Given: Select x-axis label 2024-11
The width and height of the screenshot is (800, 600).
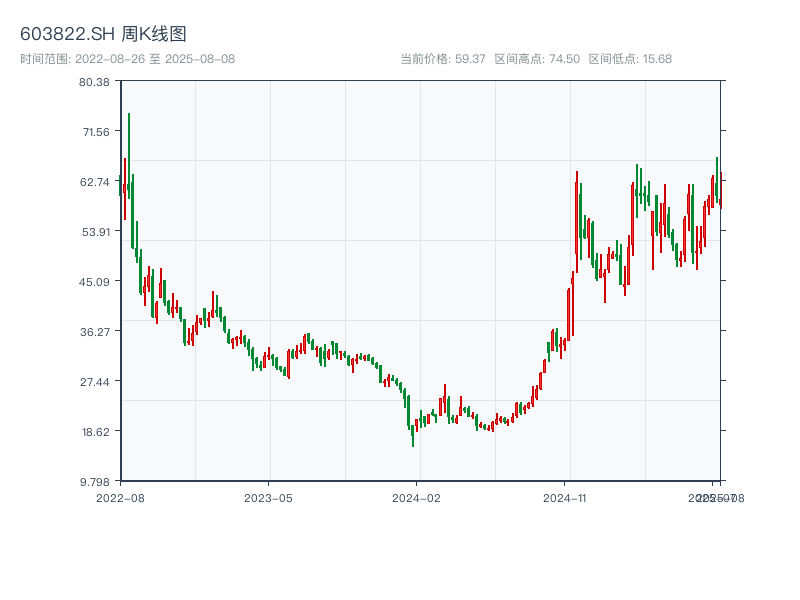Looking at the screenshot, I should [564, 498].
